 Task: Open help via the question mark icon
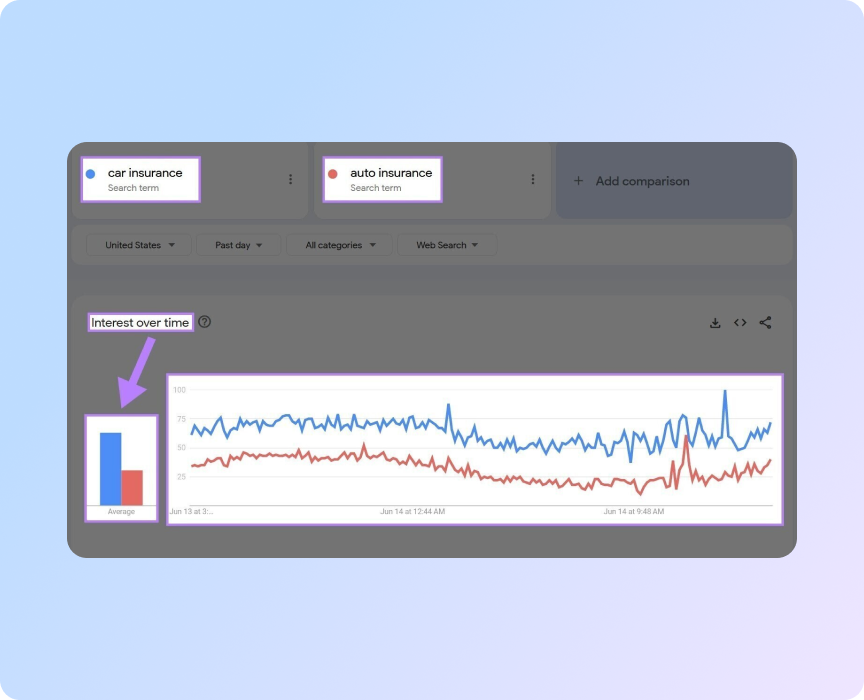205,322
